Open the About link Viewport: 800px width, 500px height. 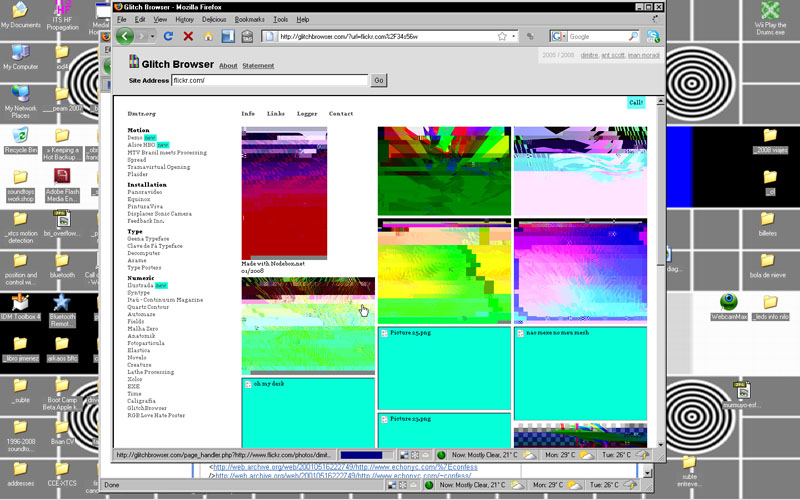(x=228, y=65)
